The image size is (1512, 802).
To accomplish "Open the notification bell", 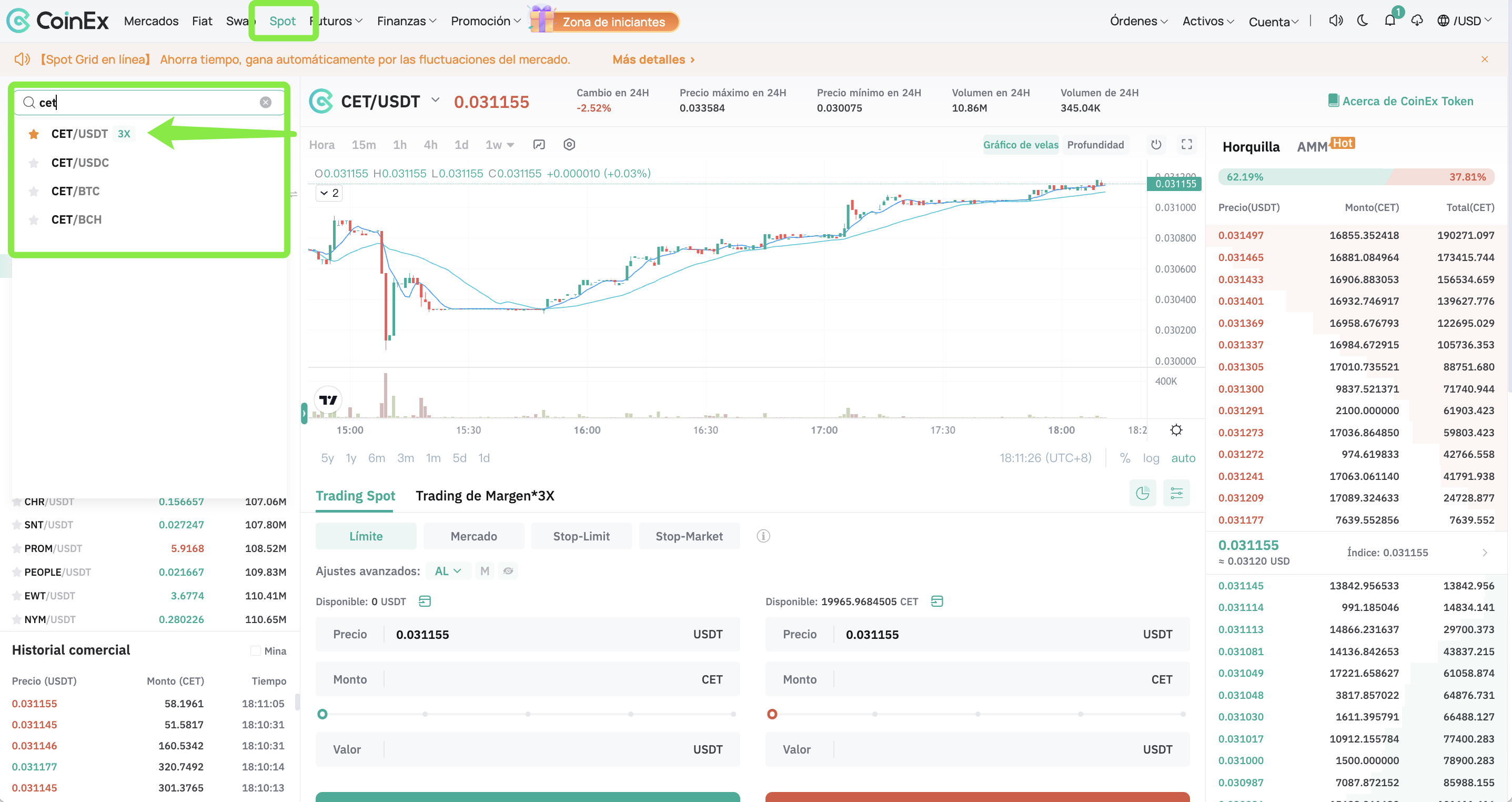I will click(x=1389, y=21).
